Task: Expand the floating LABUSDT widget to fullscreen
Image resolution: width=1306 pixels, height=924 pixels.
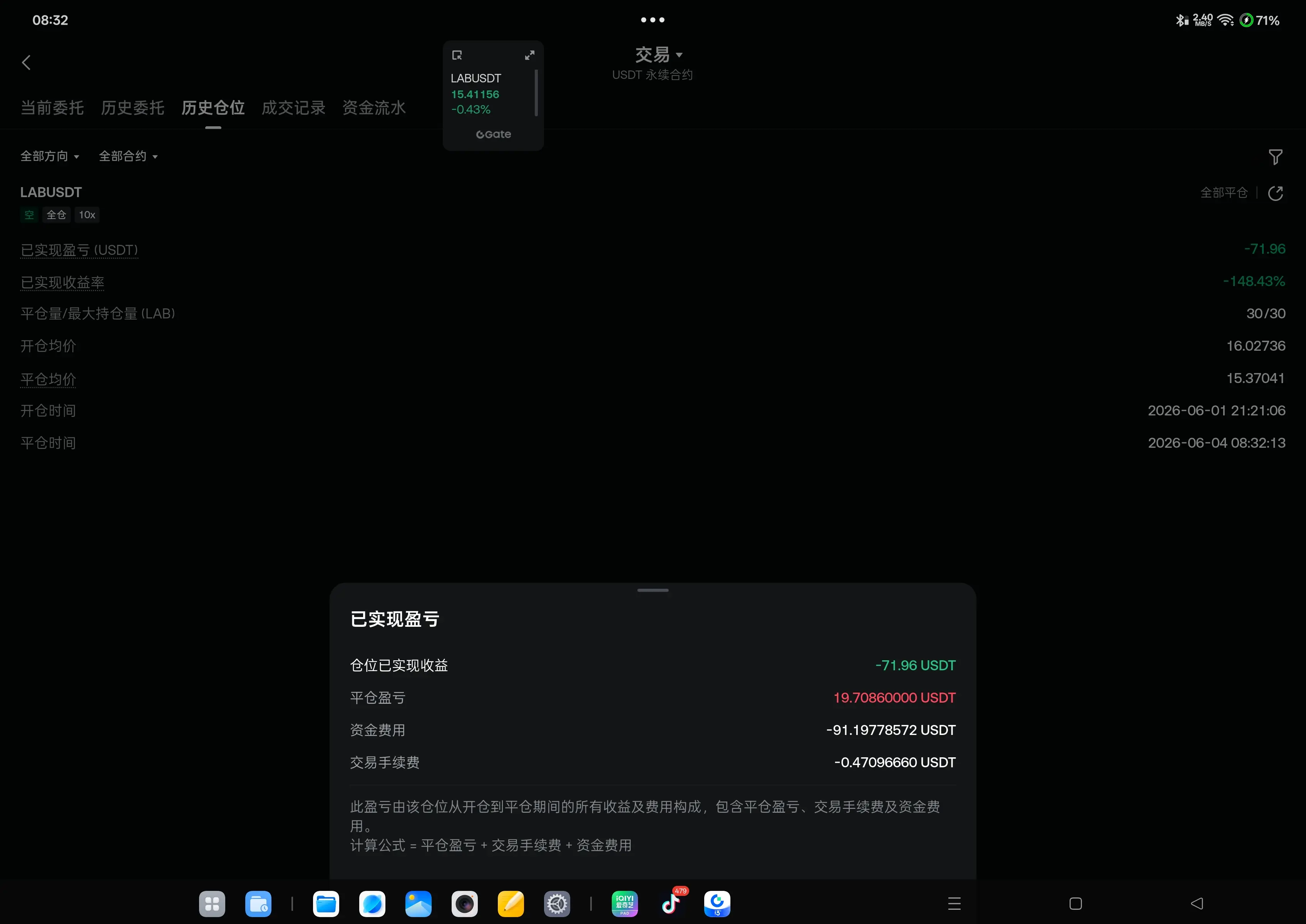Action: [x=529, y=55]
